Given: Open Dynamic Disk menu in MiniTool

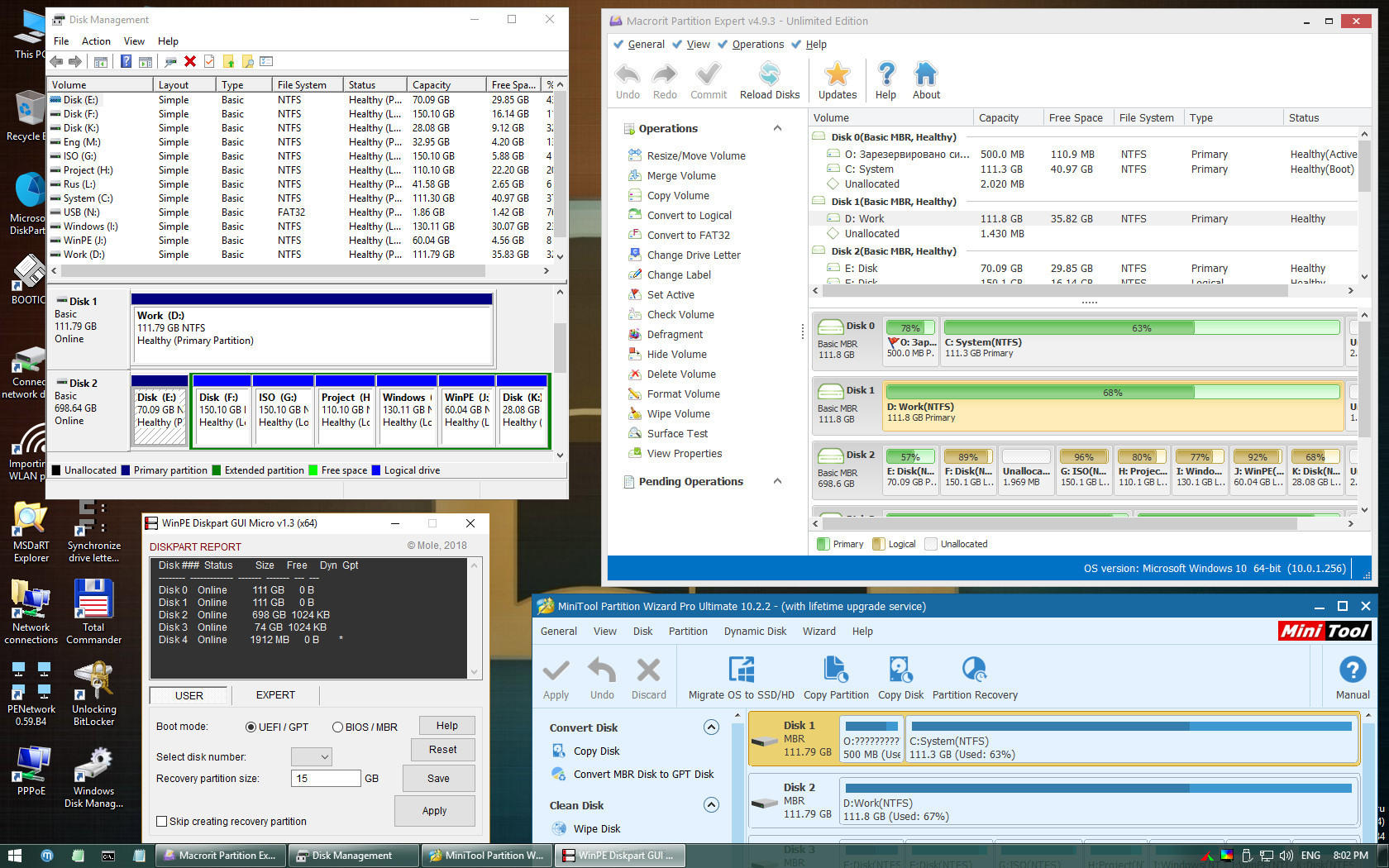Looking at the screenshot, I should tap(755, 632).
